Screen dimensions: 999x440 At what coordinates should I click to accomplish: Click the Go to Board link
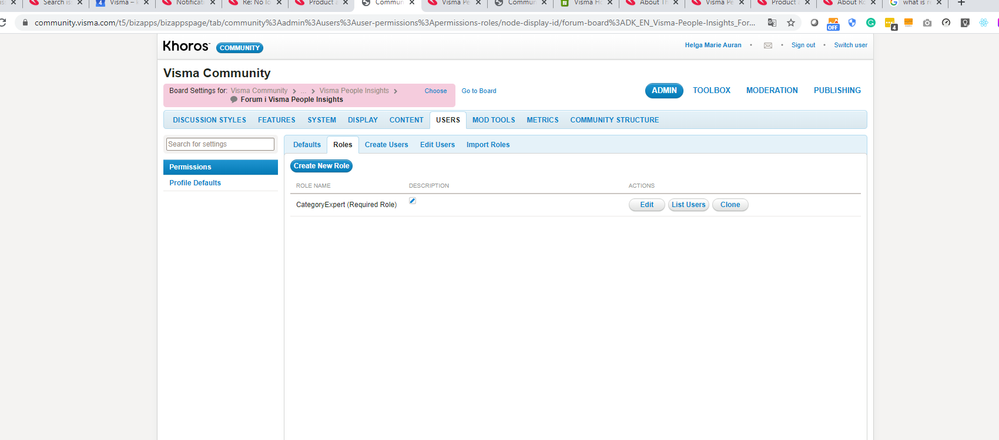pyautogui.click(x=479, y=91)
